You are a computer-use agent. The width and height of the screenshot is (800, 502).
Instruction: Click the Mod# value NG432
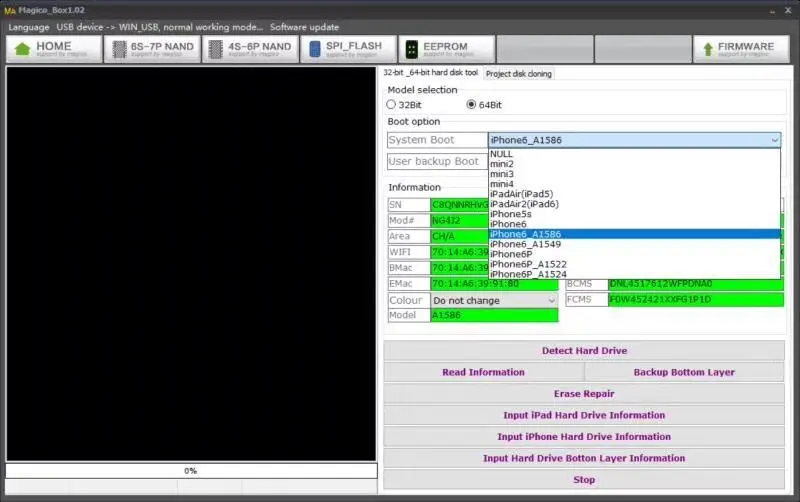point(460,220)
